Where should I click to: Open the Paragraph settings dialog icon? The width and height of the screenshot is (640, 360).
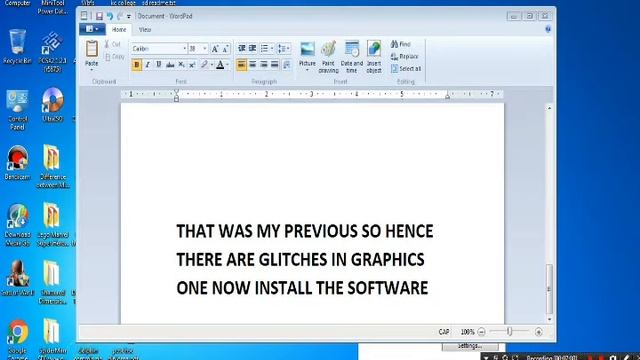tap(287, 65)
